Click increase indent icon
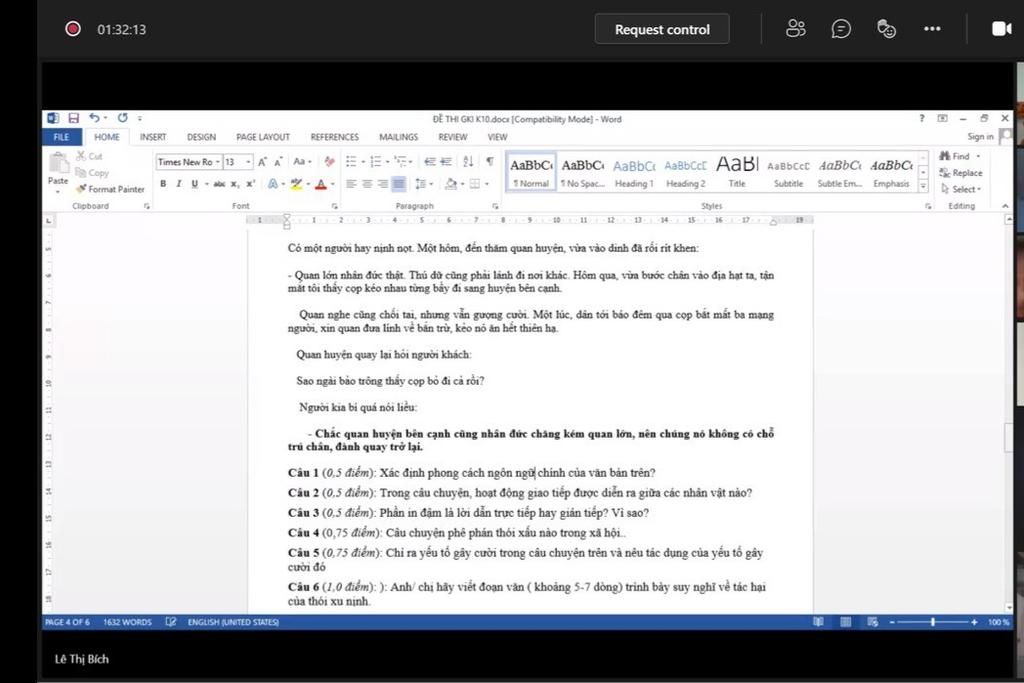The image size is (1024, 683). click(446, 162)
